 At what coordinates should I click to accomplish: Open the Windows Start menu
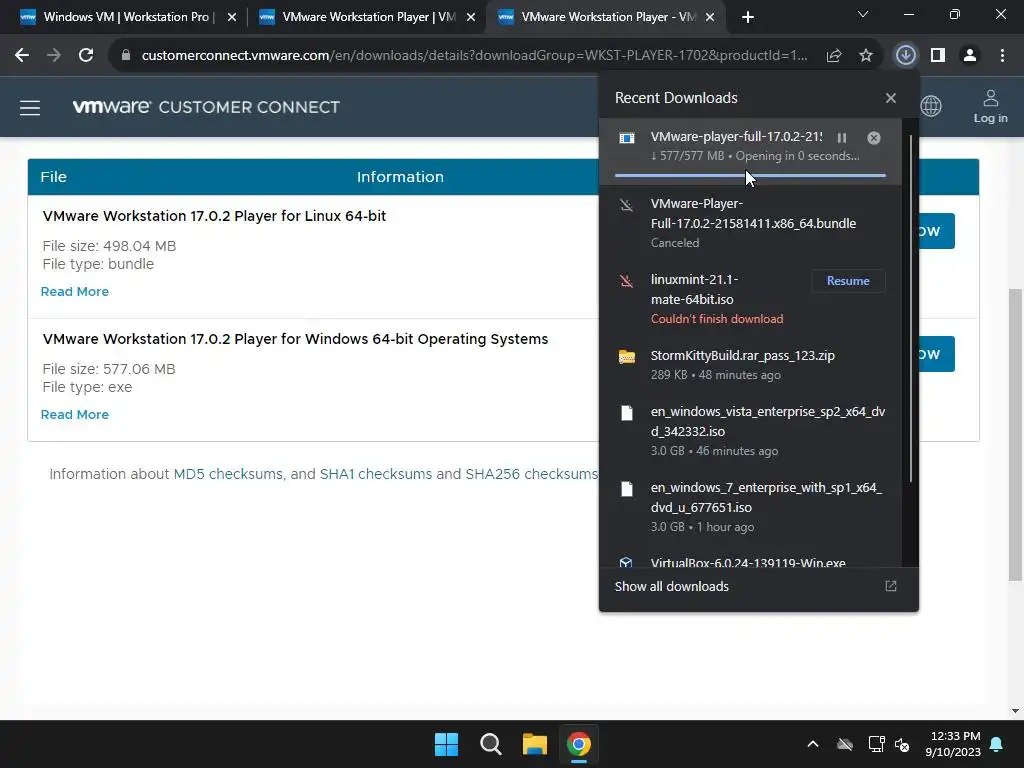tap(447, 744)
